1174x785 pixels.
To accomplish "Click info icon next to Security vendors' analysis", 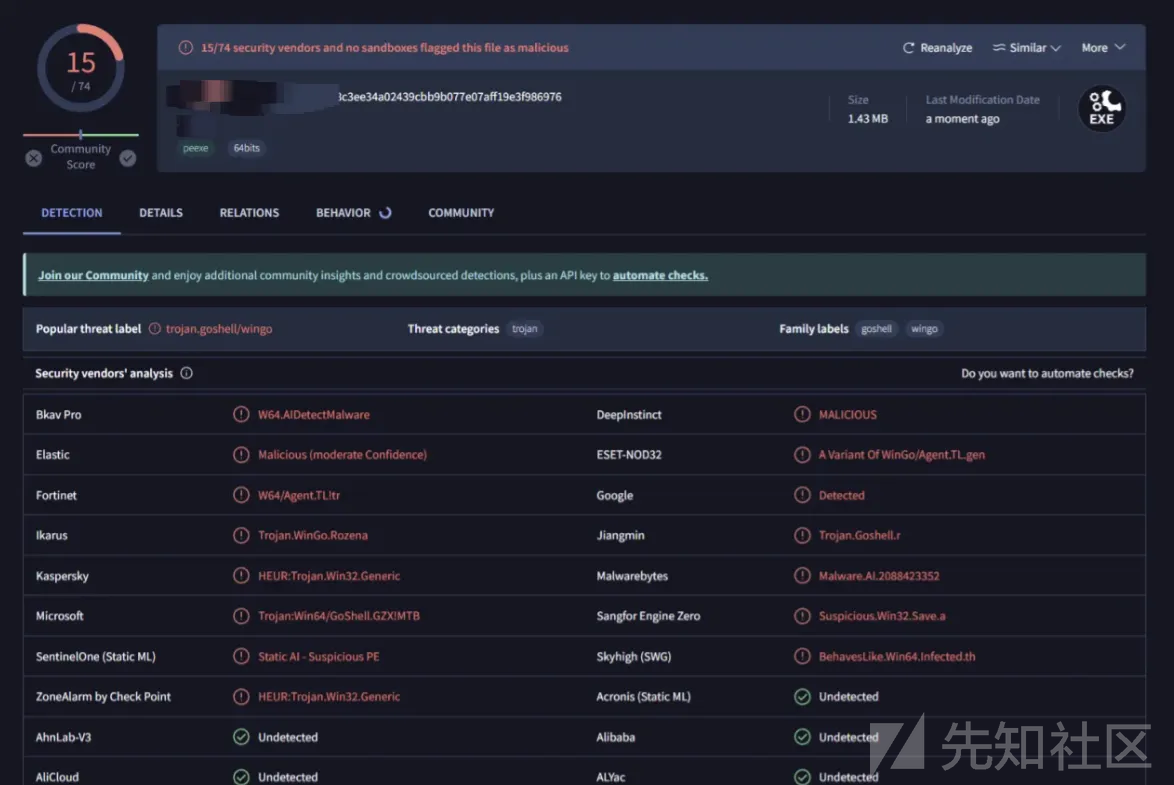I will coord(186,373).
